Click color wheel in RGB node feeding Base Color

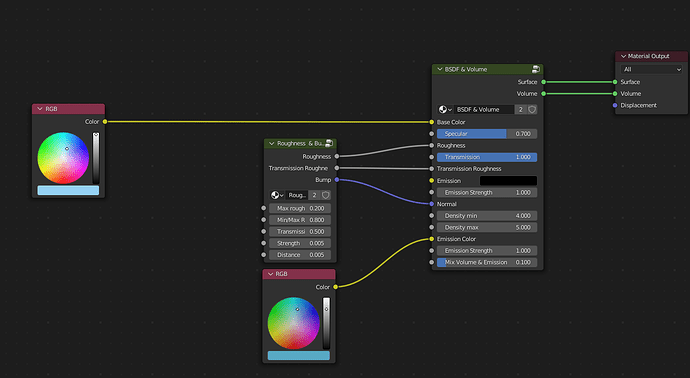(63, 158)
